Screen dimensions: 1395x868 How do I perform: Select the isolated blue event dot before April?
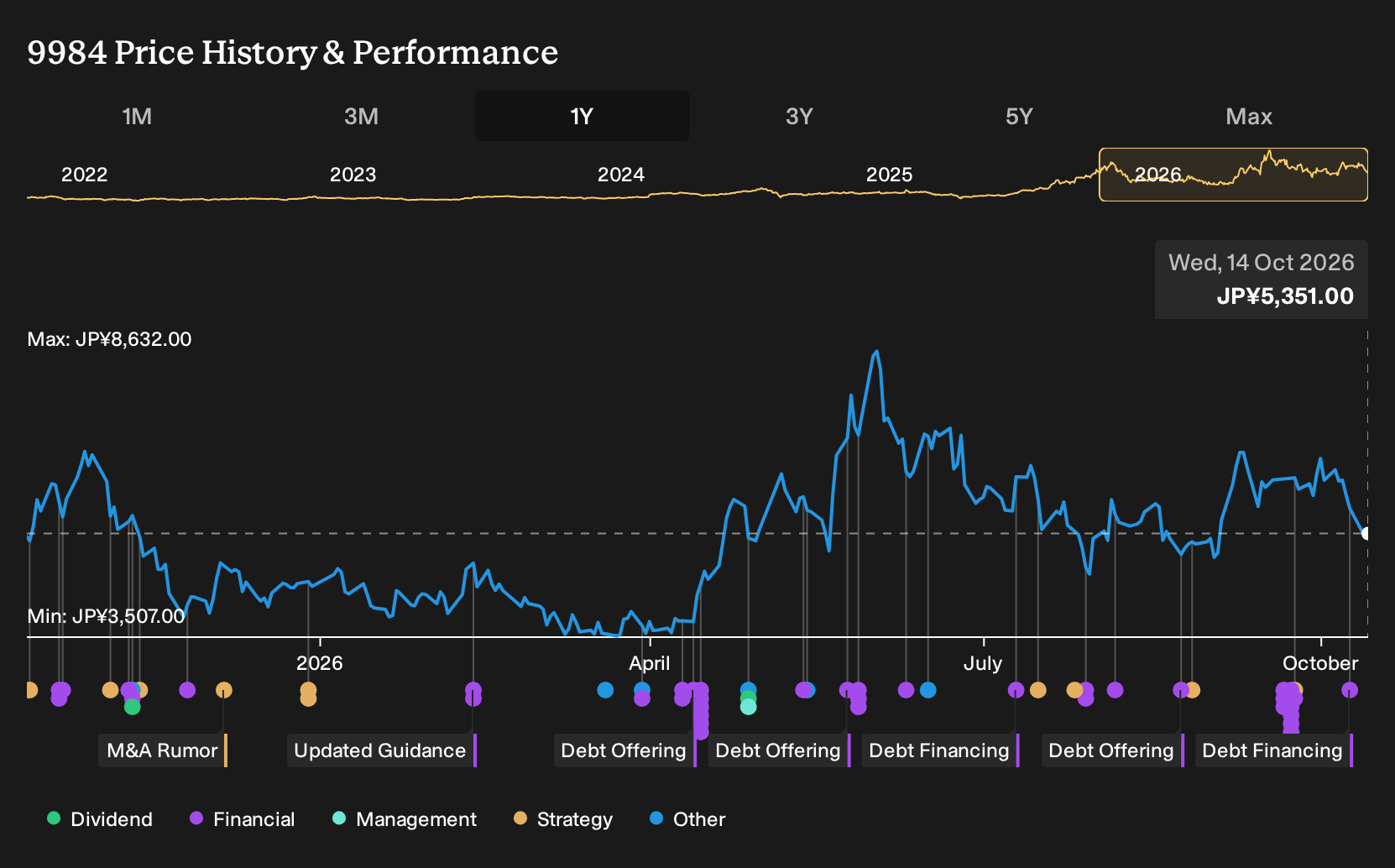[x=605, y=690]
